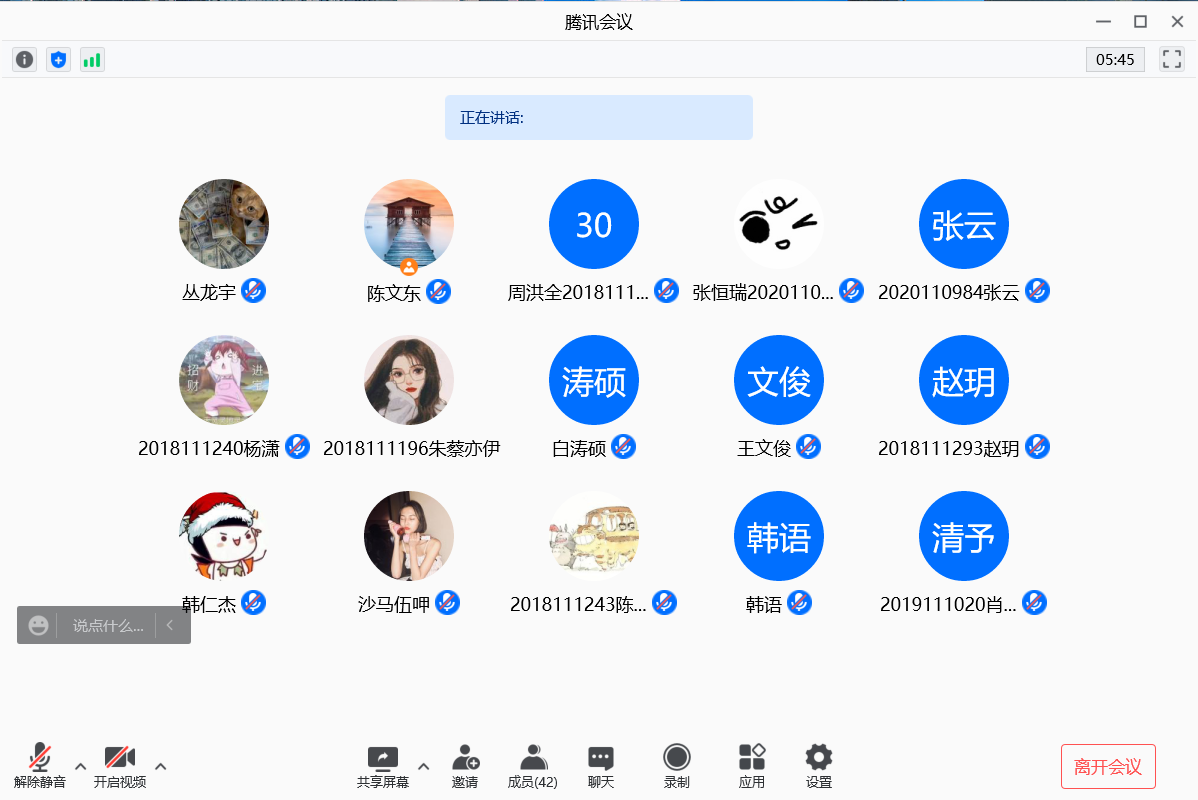Open the Invite (邀请) option

click(465, 766)
